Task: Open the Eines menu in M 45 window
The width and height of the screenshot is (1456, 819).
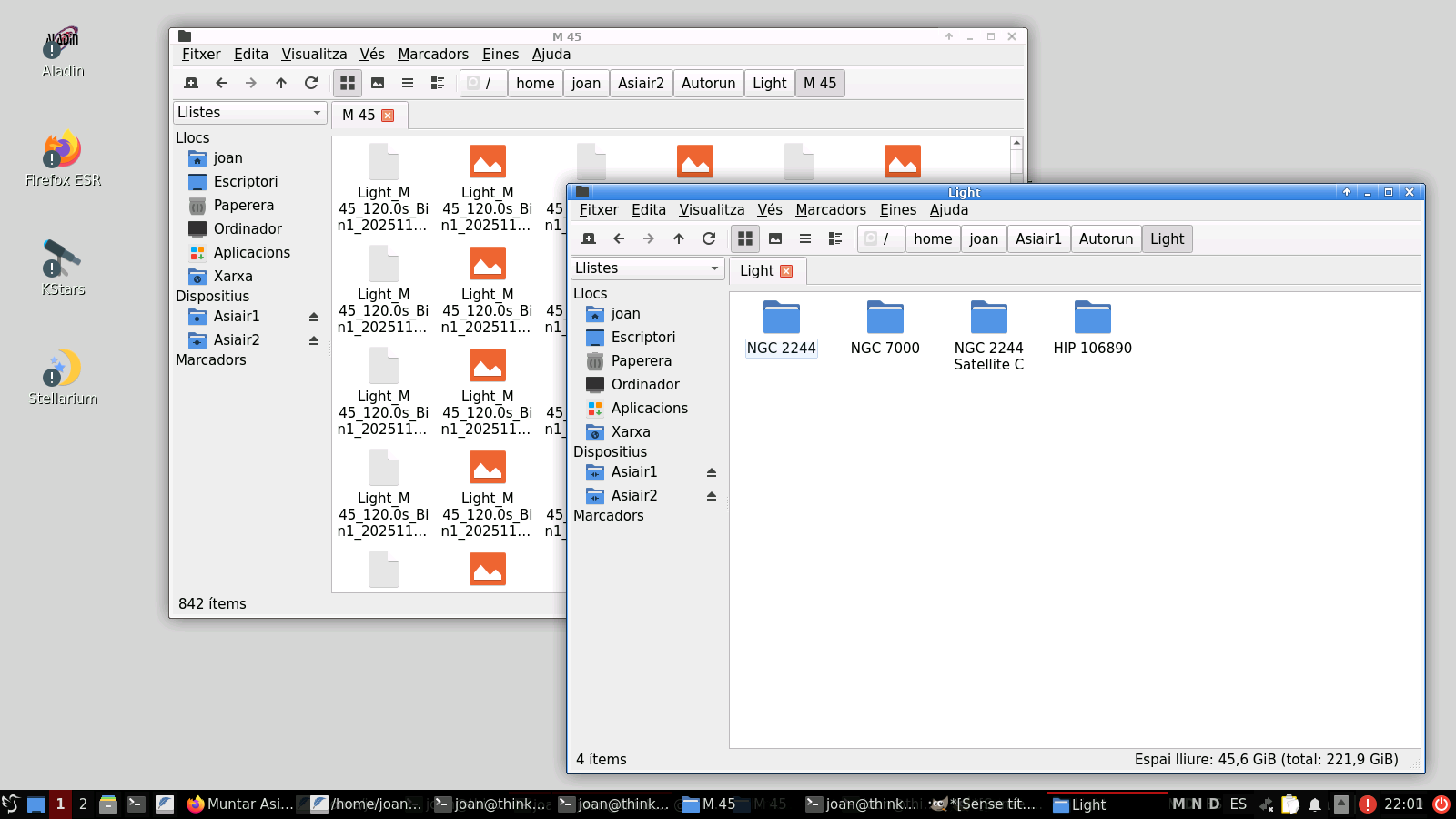Action: tap(500, 55)
